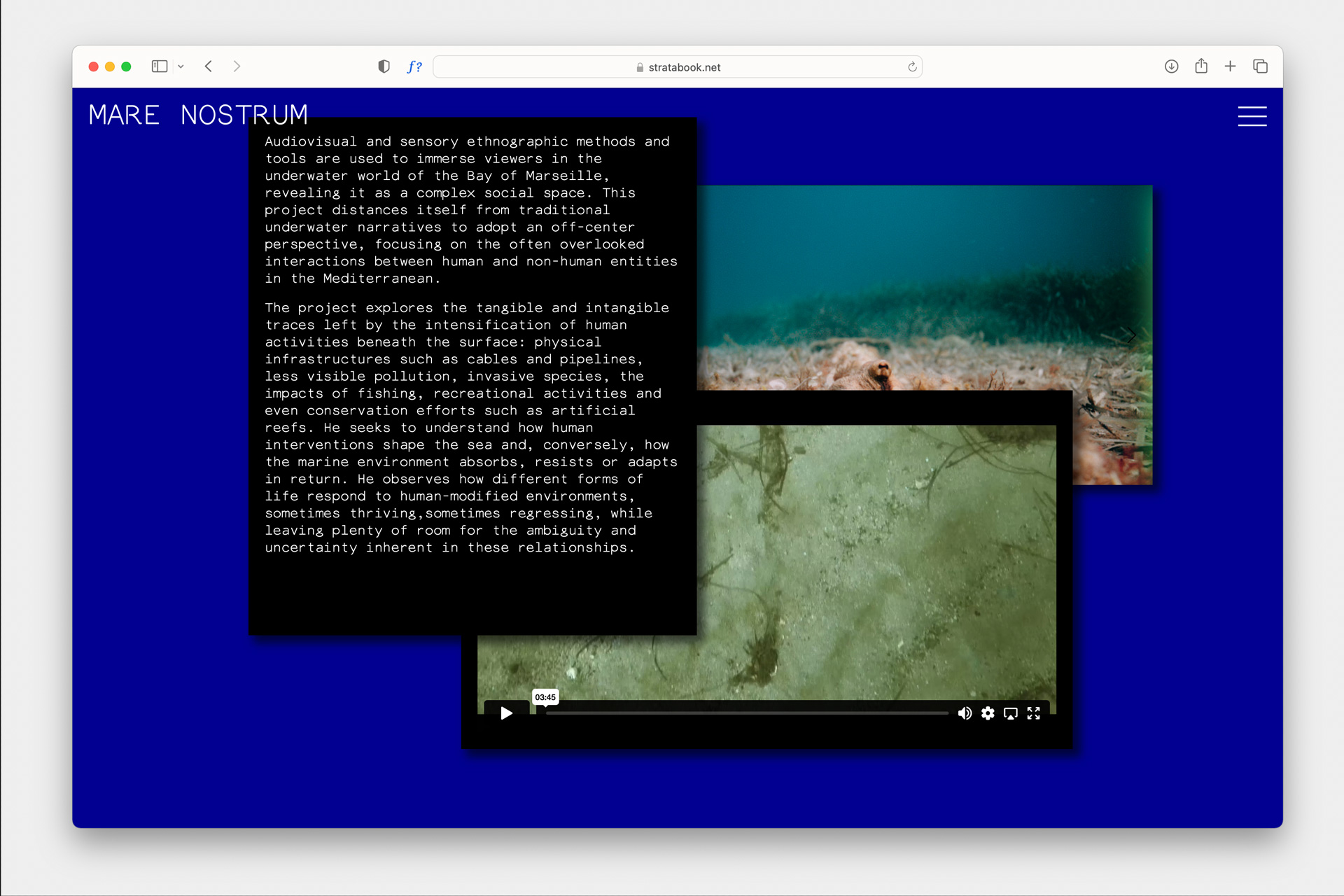The height and width of the screenshot is (896, 1344).
Task: Go forward in browser history
Action: (x=237, y=66)
